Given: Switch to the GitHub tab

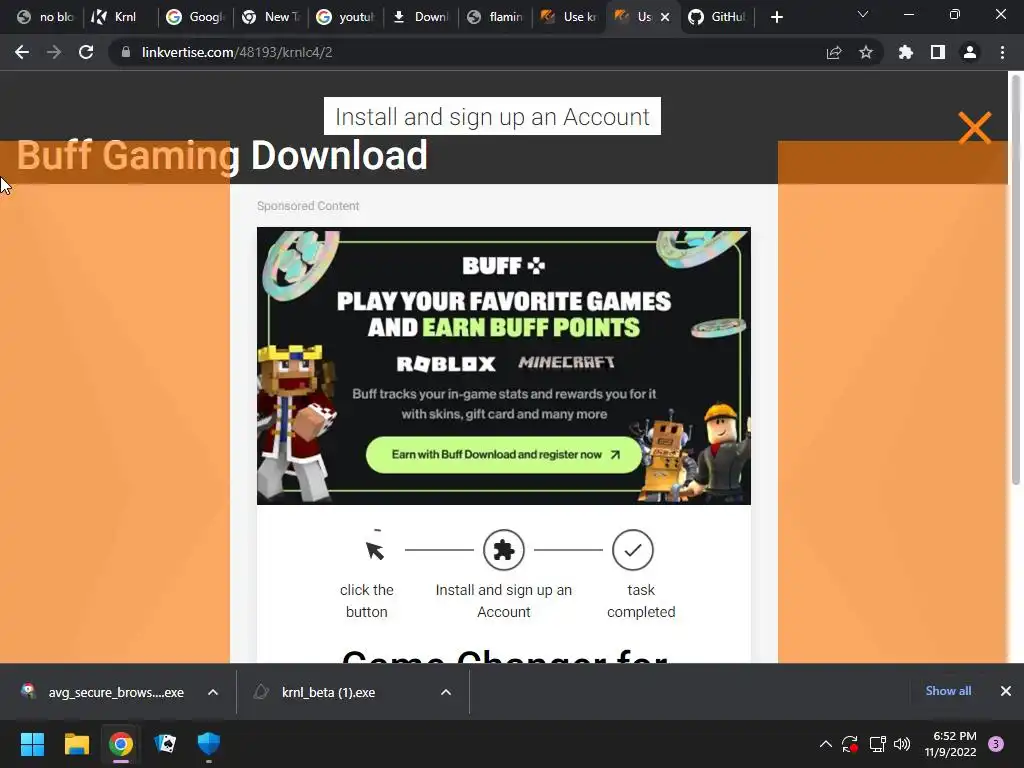Looking at the screenshot, I should pyautogui.click(x=717, y=17).
